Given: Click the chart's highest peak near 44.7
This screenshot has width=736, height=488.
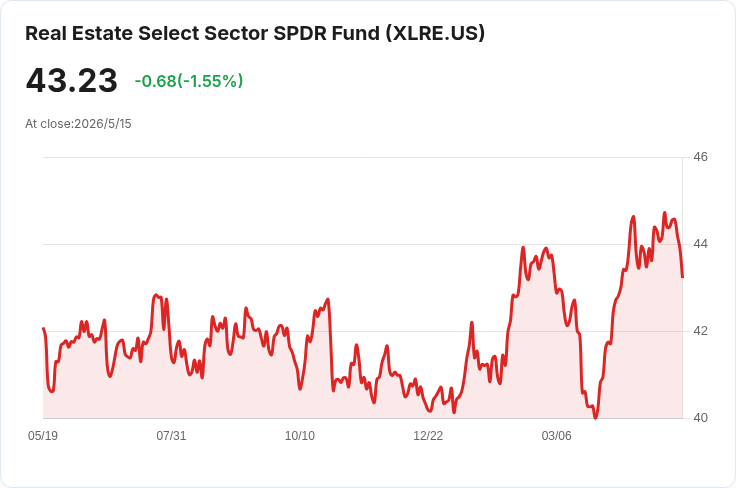Looking at the screenshot, I should click(664, 213).
